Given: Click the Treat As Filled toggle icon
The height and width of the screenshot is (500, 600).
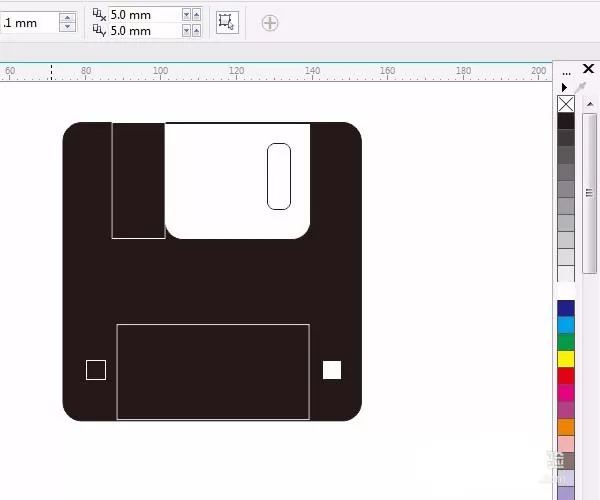Looking at the screenshot, I should coord(227,23).
